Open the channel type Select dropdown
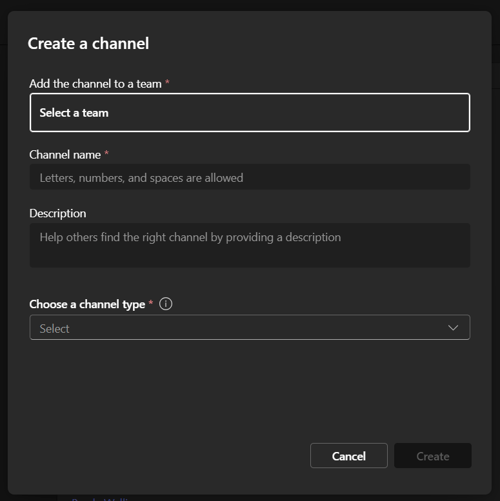This screenshot has width=500, height=501. pyautogui.click(x=250, y=327)
